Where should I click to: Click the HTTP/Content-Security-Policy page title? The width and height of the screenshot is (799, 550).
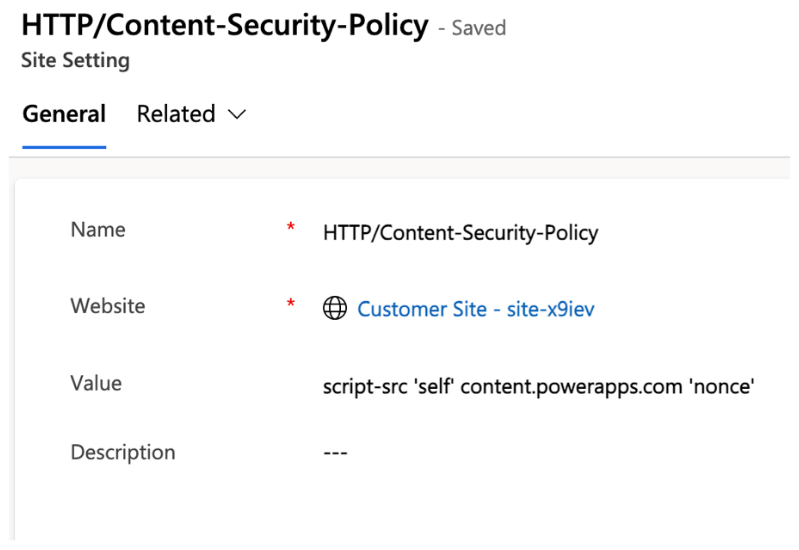point(225,25)
